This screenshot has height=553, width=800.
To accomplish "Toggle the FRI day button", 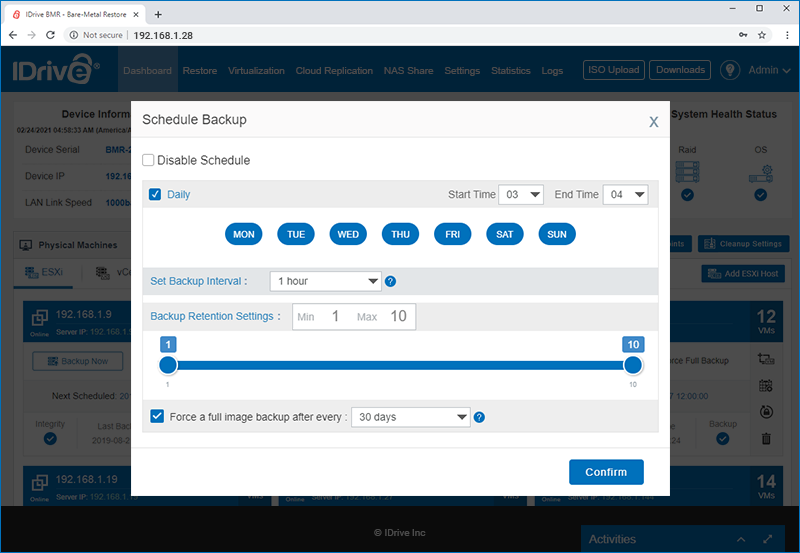I will (453, 234).
